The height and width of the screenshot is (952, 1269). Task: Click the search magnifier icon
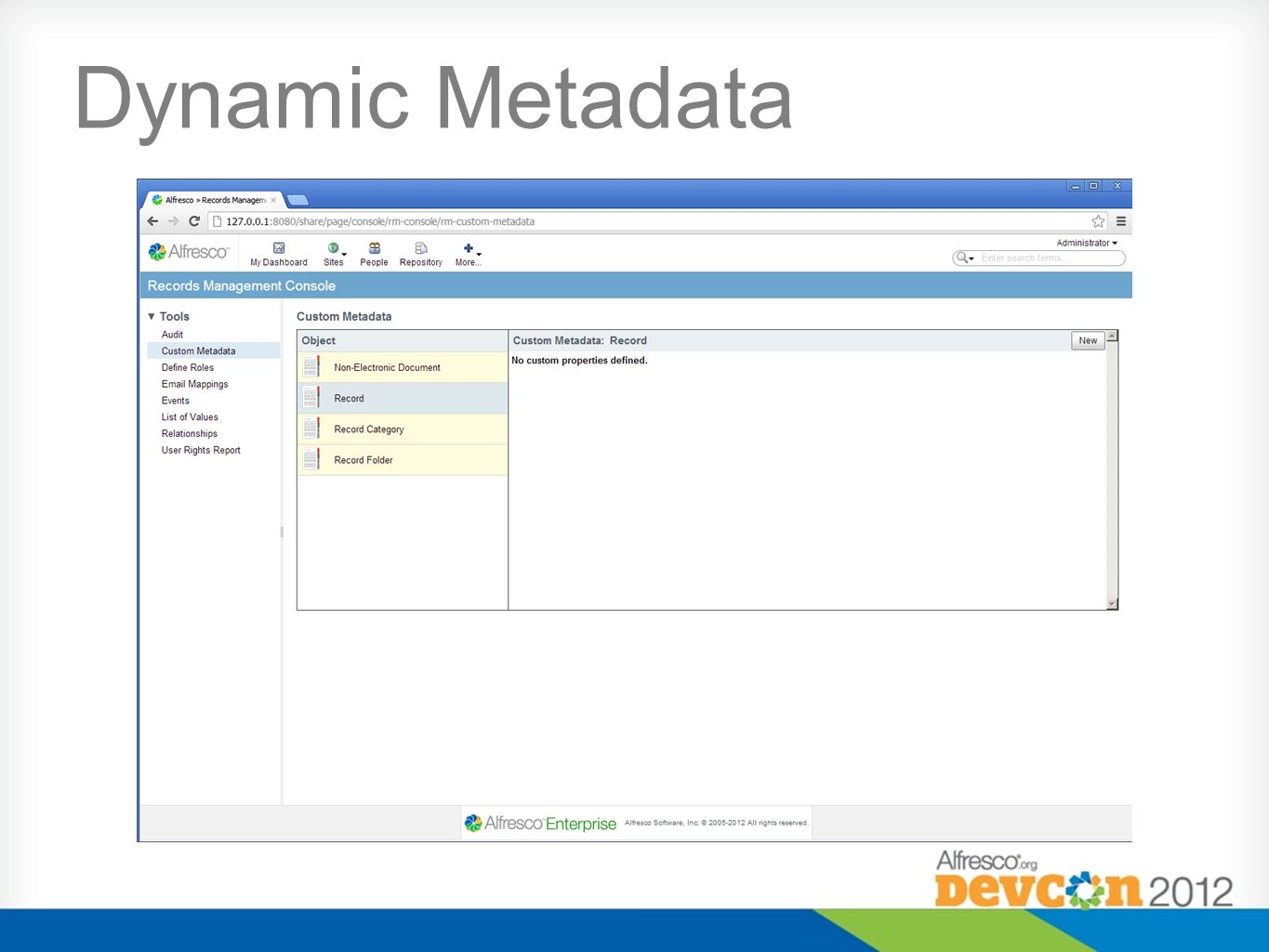[961, 258]
